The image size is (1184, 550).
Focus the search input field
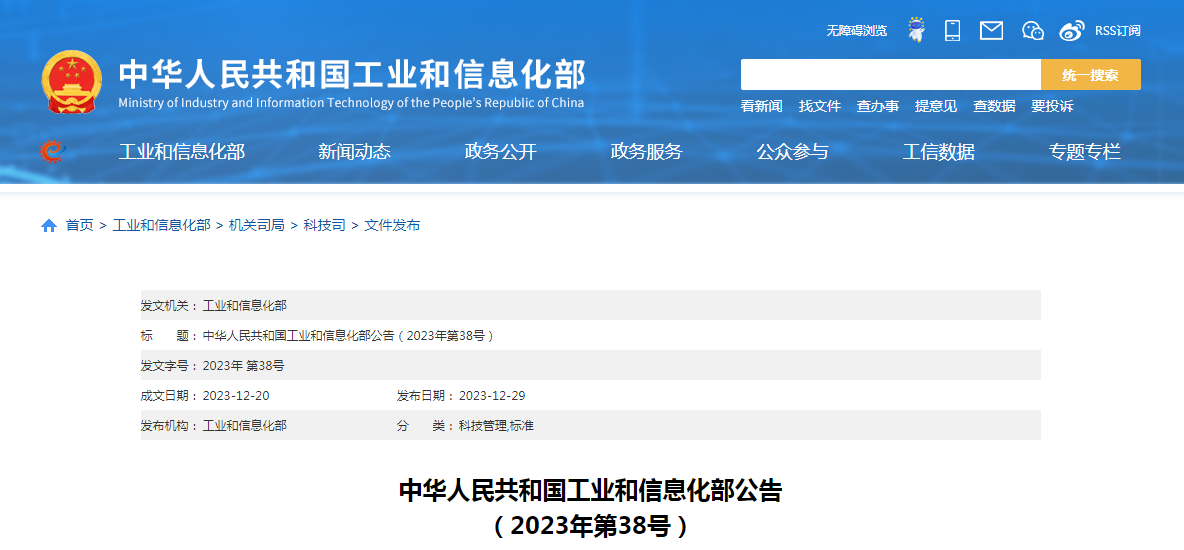pyautogui.click(x=890, y=75)
